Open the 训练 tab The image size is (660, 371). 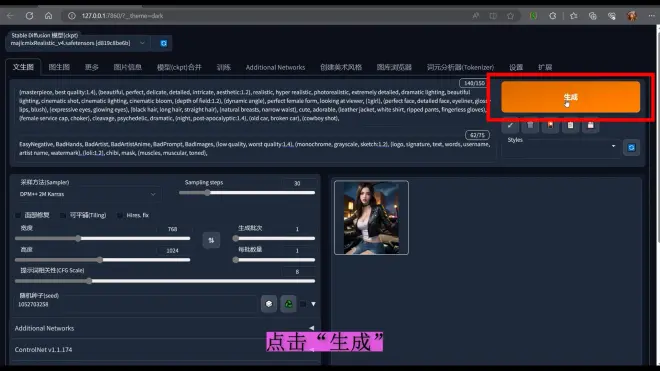coord(224,67)
